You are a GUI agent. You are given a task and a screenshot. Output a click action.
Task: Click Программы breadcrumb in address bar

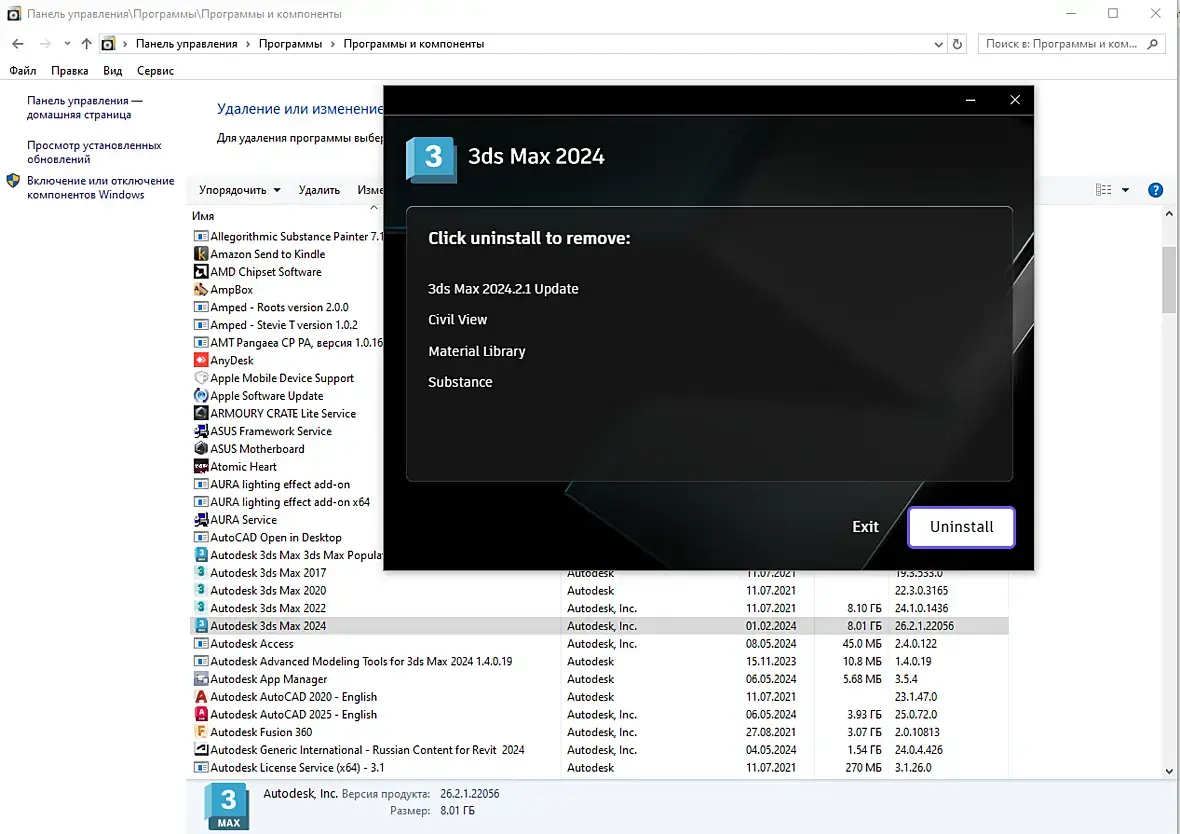pyautogui.click(x=290, y=44)
